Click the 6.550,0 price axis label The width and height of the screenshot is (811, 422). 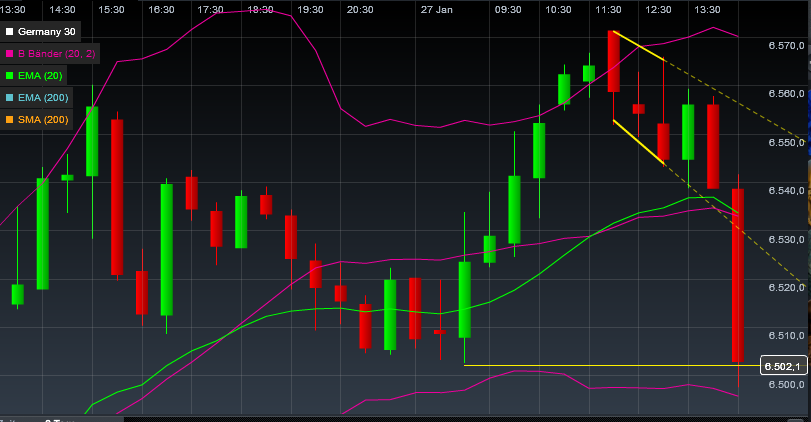click(x=786, y=142)
